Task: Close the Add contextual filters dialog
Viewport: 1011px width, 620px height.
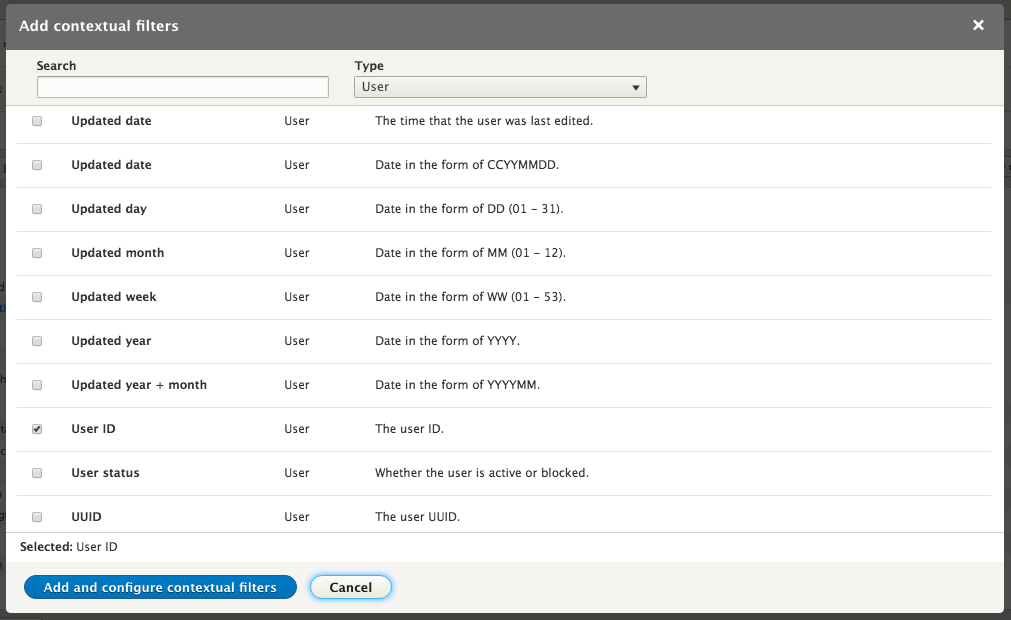Action: point(978,25)
